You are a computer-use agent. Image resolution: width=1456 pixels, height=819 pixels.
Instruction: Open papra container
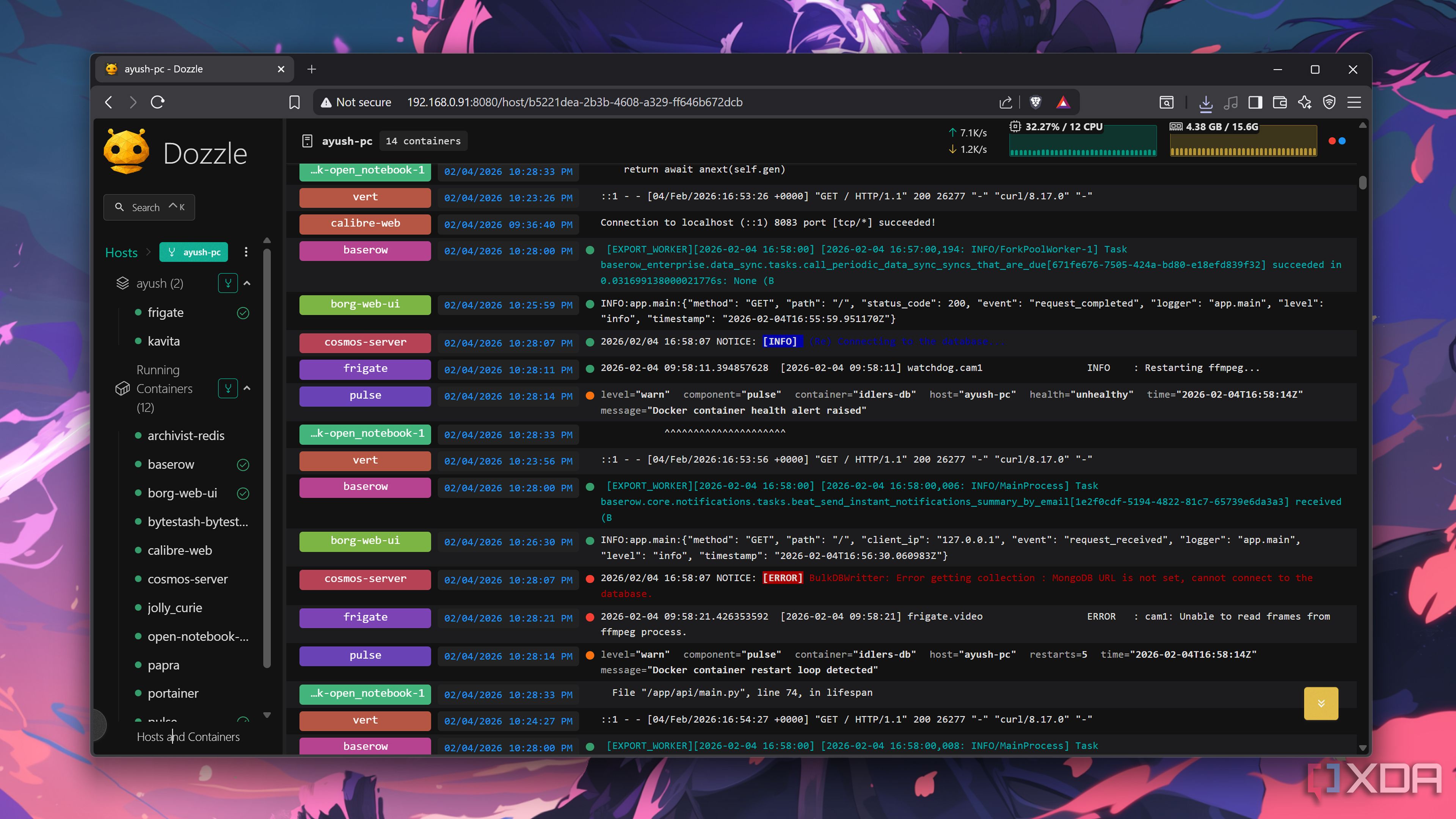pyautogui.click(x=163, y=666)
